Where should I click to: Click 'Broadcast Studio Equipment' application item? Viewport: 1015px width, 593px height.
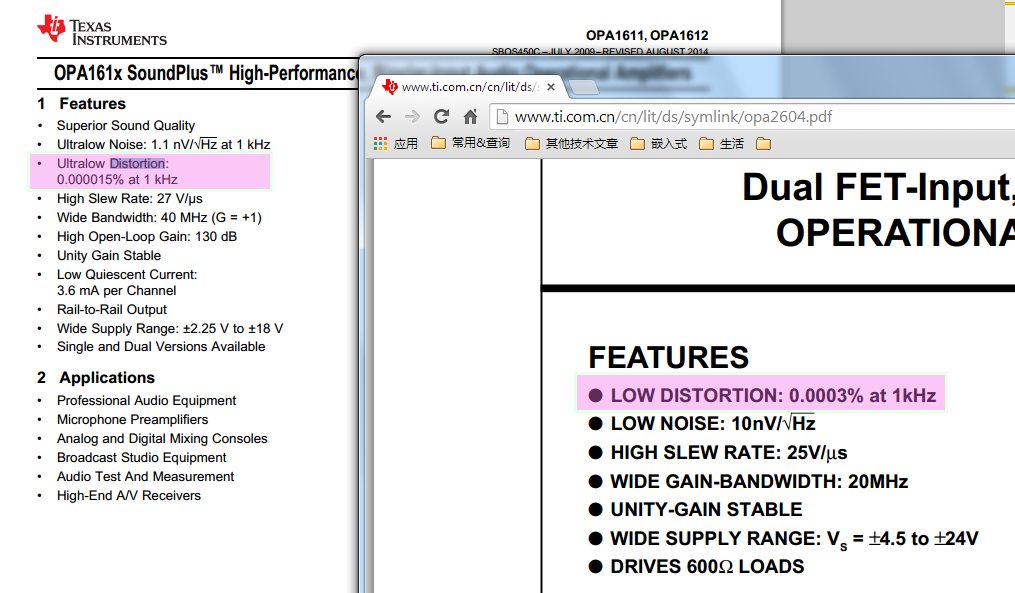[141, 458]
